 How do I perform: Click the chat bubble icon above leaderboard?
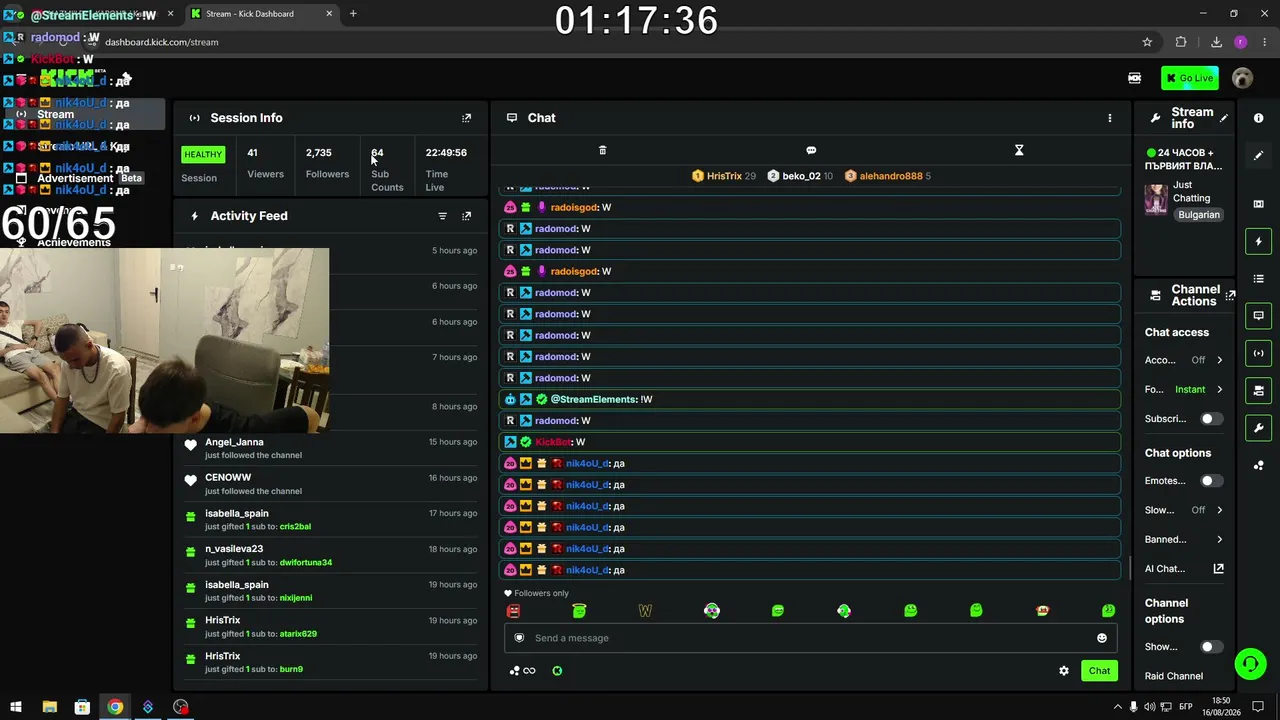[x=811, y=150]
